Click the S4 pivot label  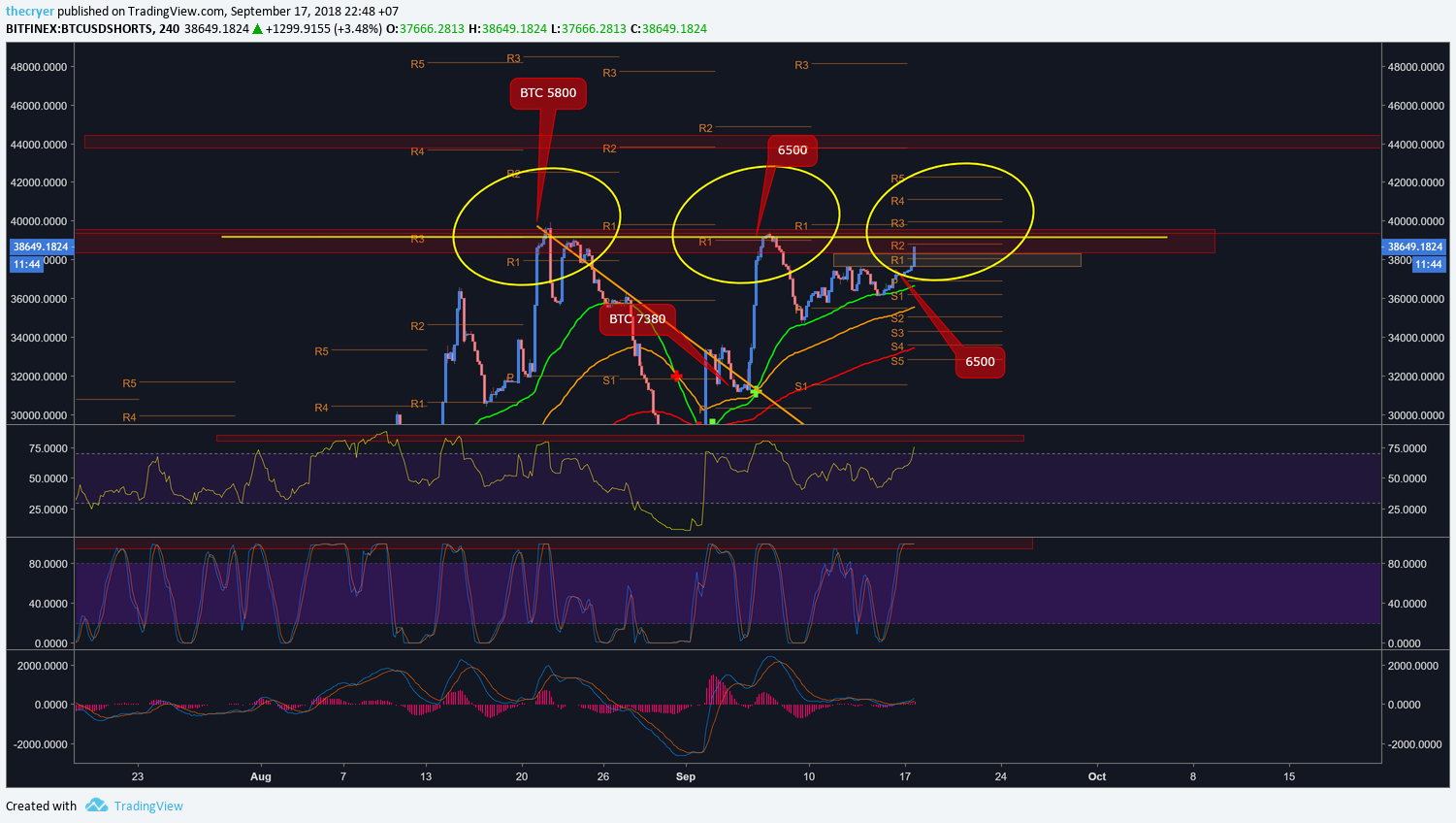coord(897,346)
